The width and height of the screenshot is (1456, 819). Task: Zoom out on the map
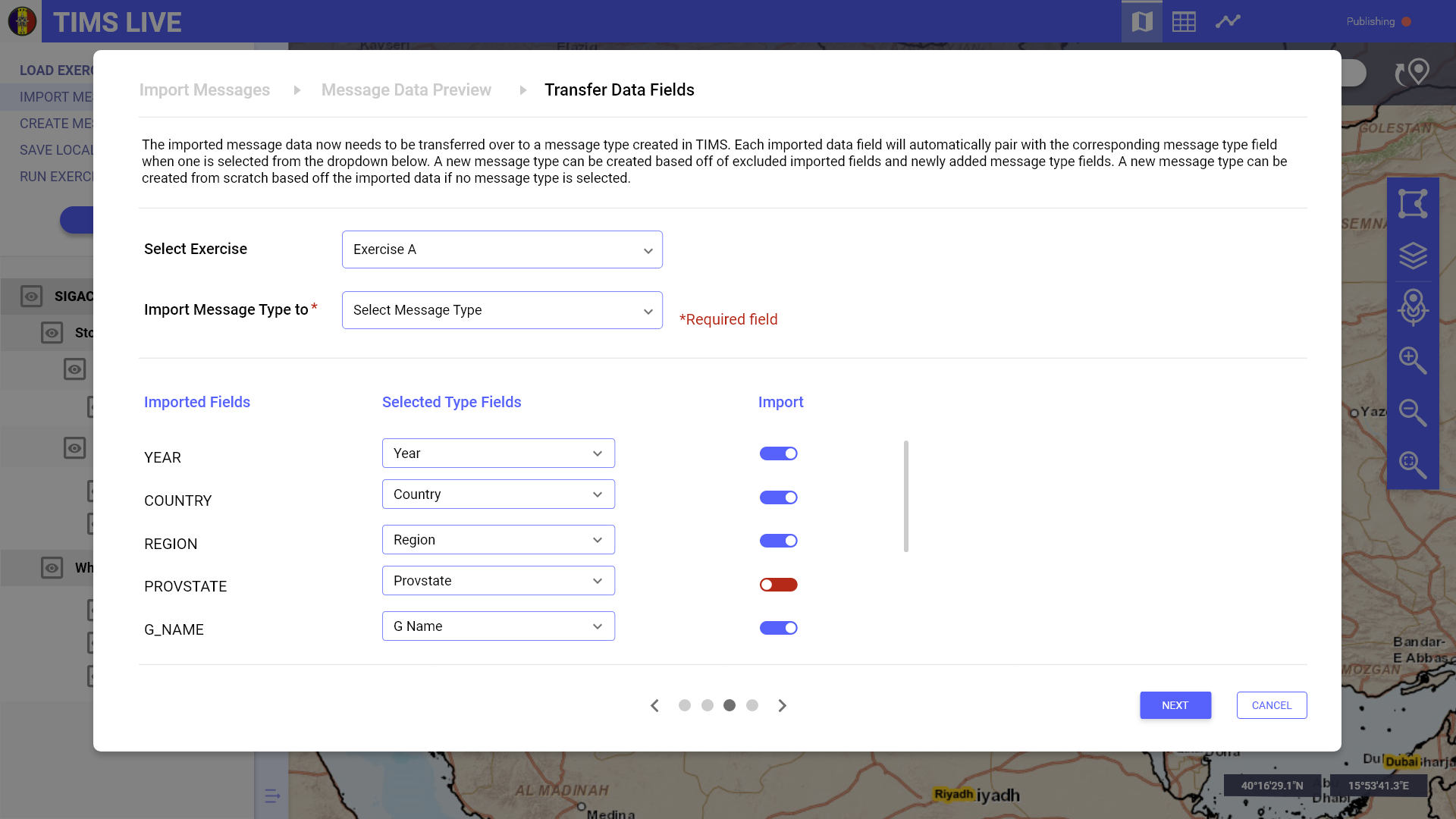coord(1413,413)
